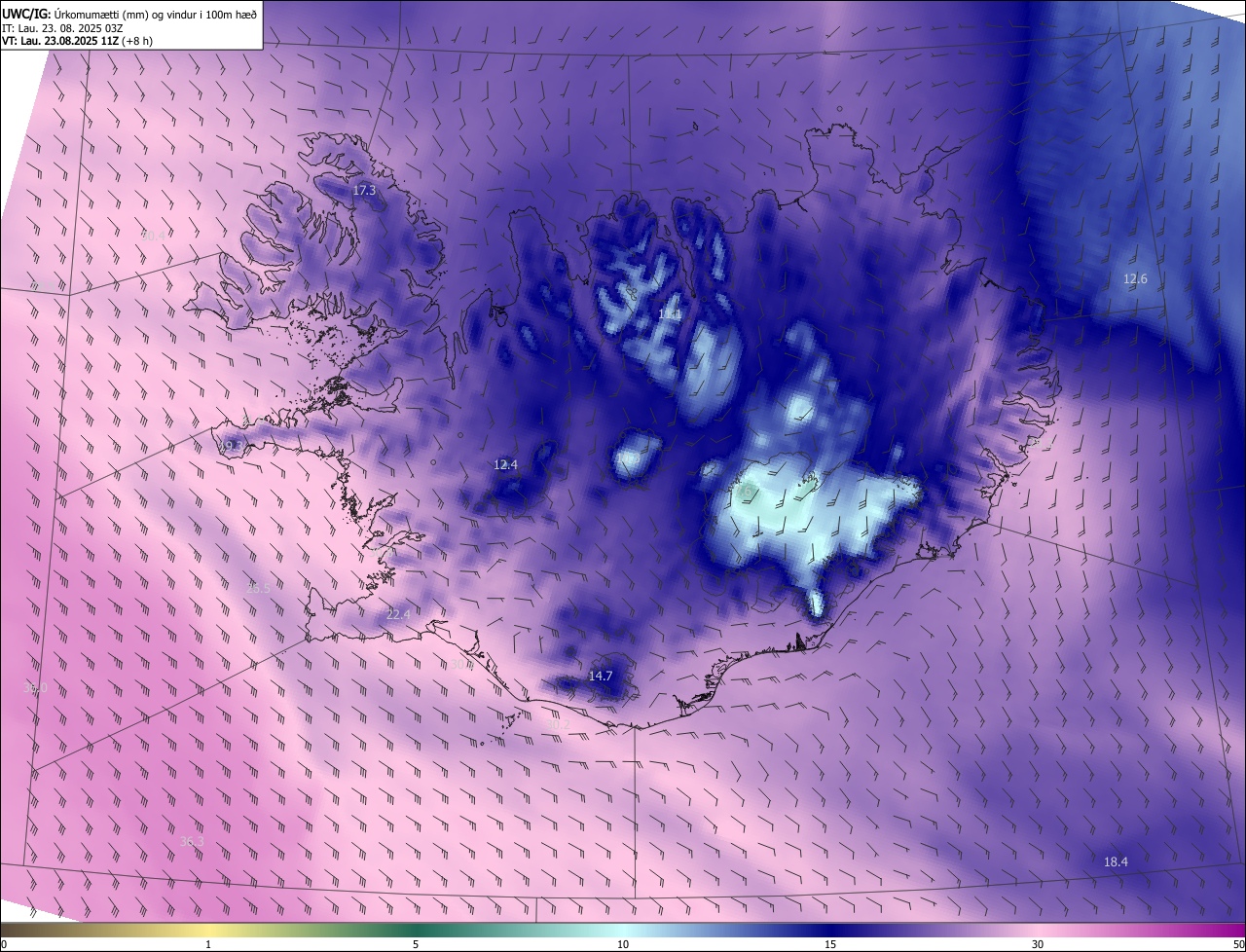Viewport: 1246px width, 952px height.
Task: Click the colorbar tick label 50
Action: point(1238,944)
